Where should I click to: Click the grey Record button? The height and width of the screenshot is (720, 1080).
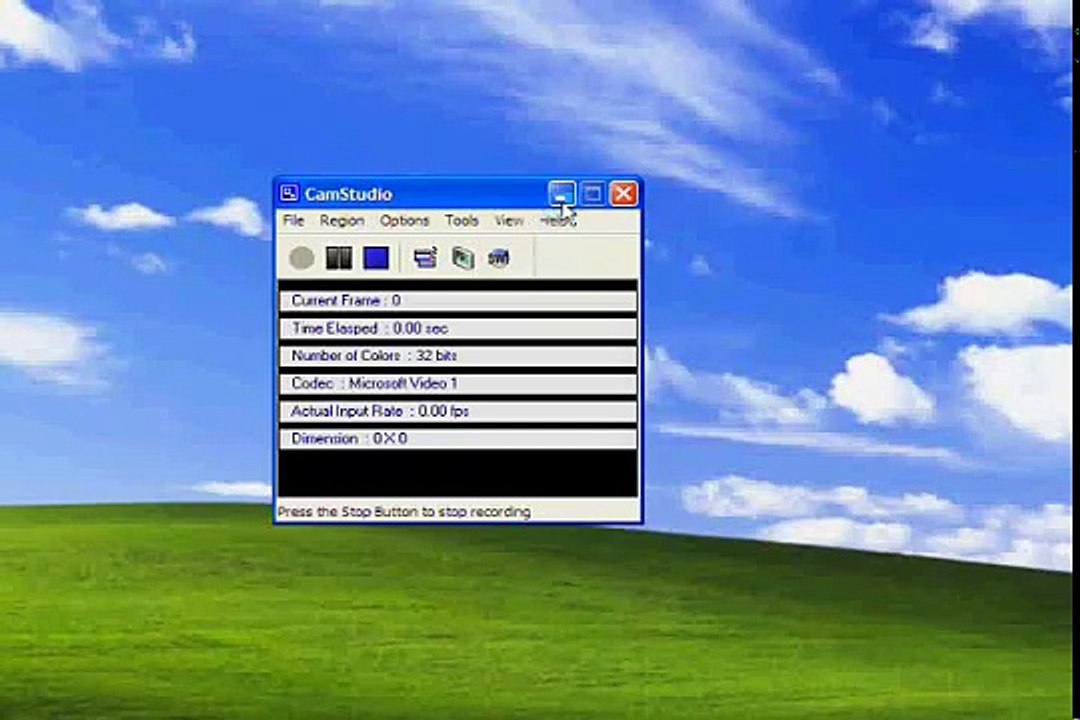[302, 258]
